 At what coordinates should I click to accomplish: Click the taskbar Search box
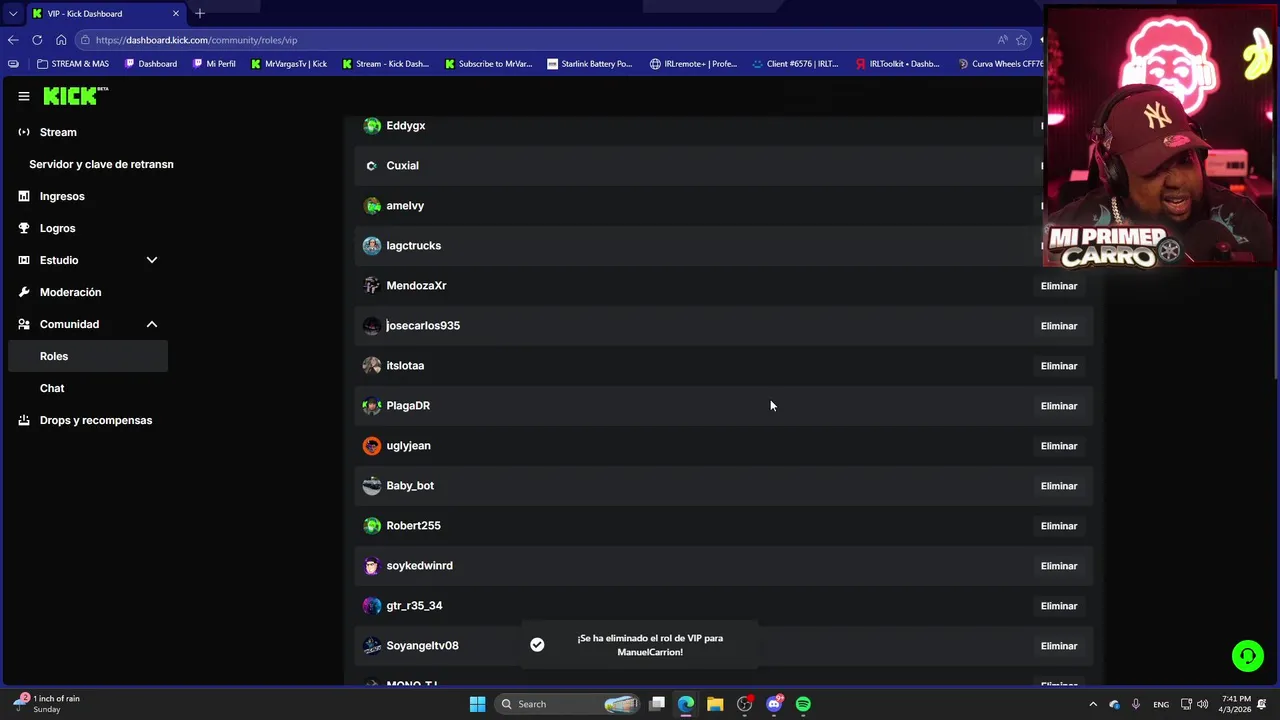click(567, 704)
